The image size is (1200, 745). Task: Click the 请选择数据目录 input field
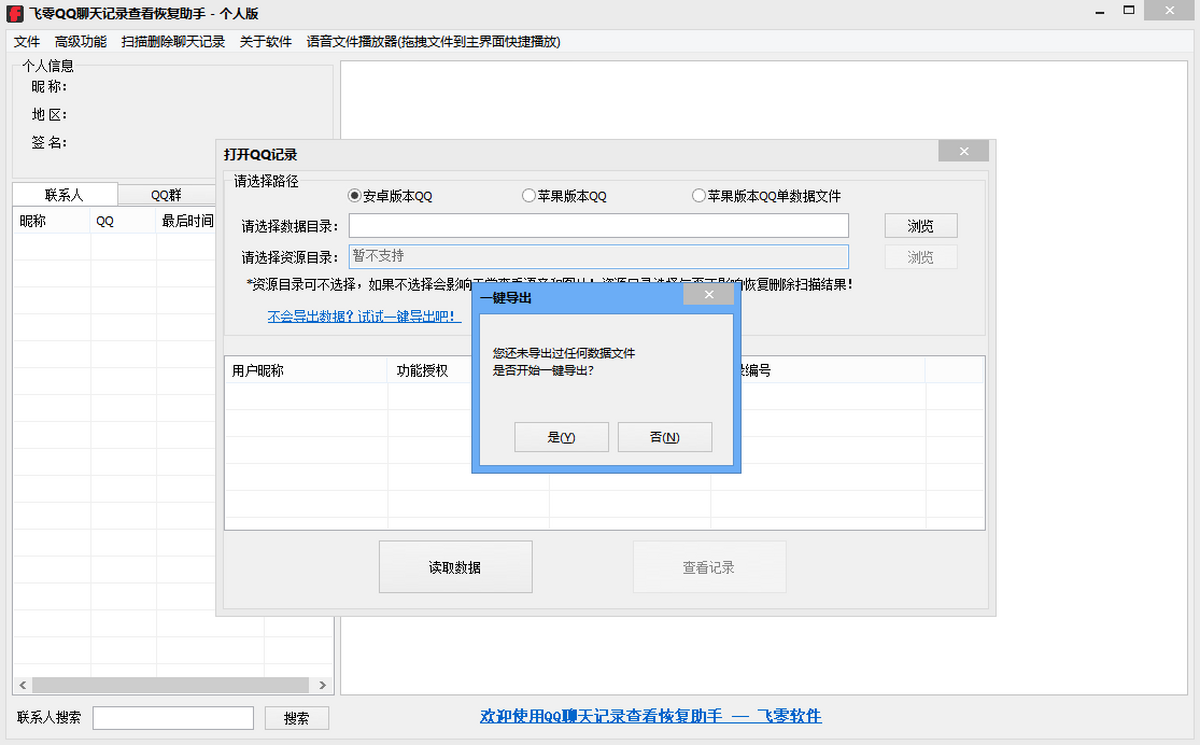pos(598,226)
